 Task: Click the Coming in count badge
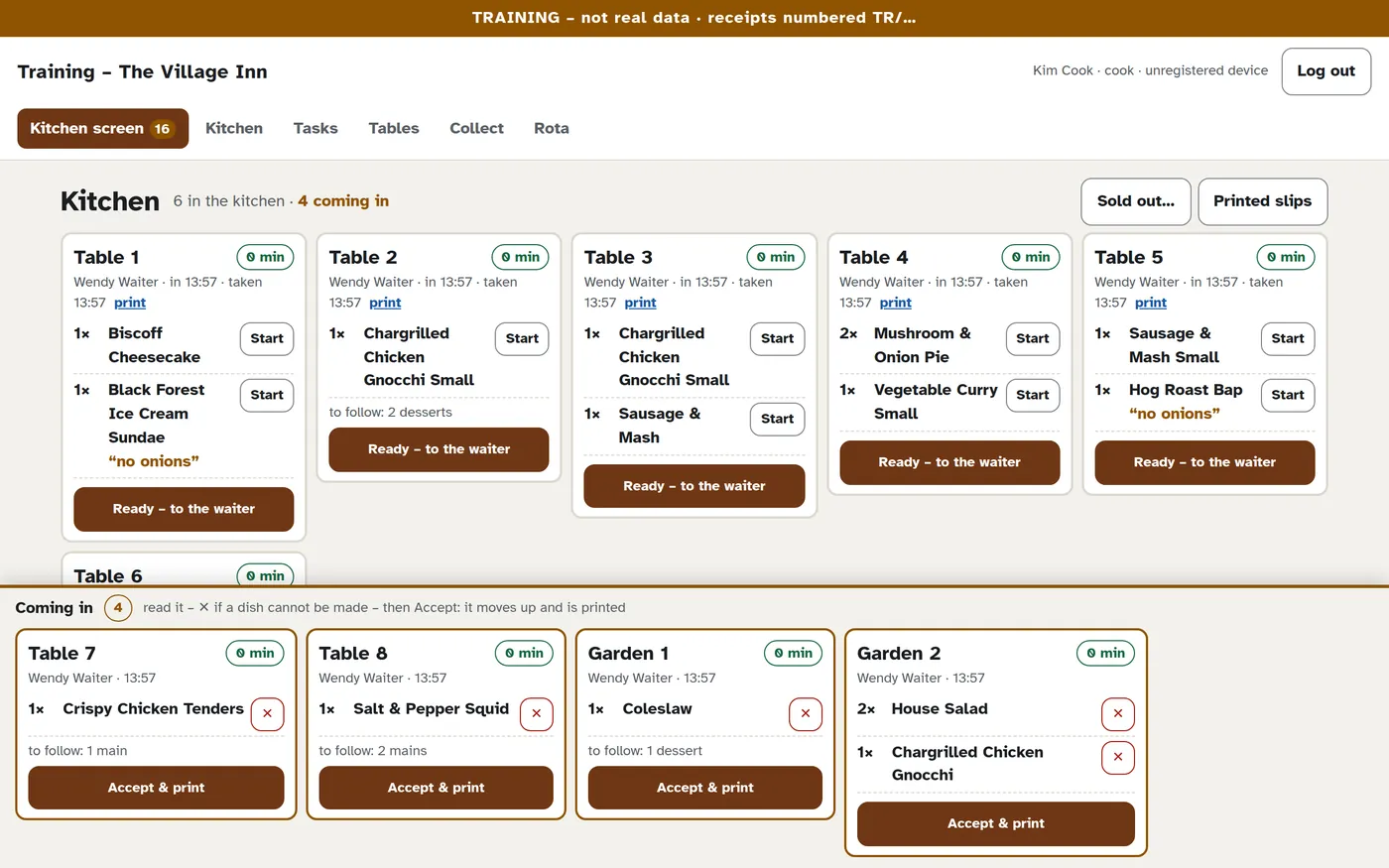tap(118, 607)
